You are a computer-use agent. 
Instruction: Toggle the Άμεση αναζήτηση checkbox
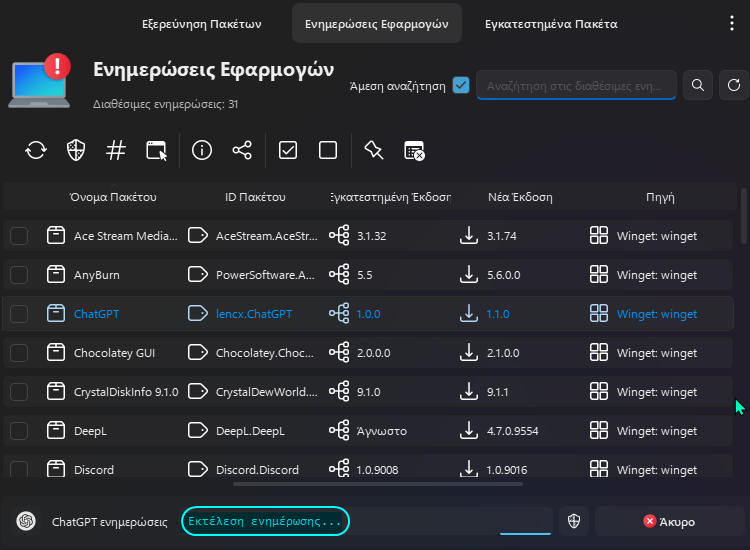point(461,85)
